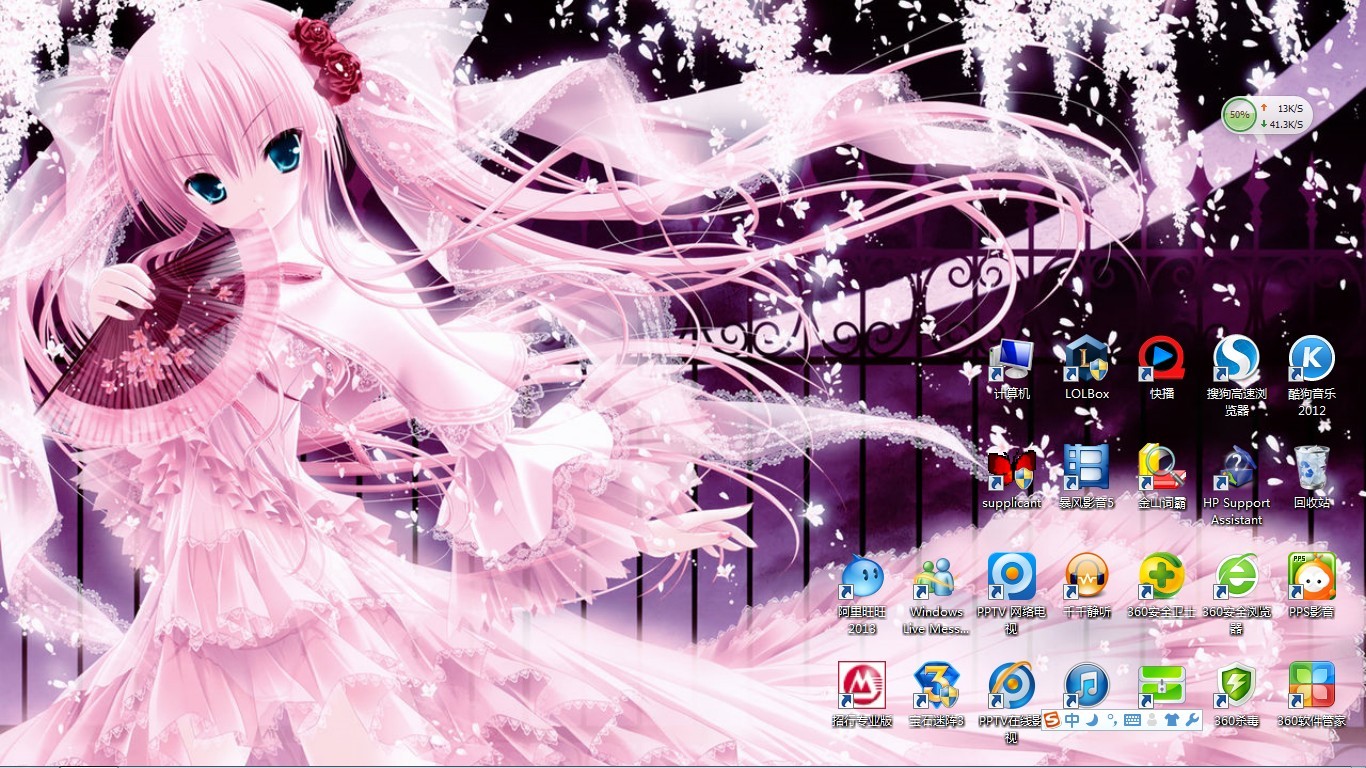This screenshot has height=768, width=1366.
Task: Launch 金山词霸 dictionary shortcut
Action: (x=1161, y=478)
